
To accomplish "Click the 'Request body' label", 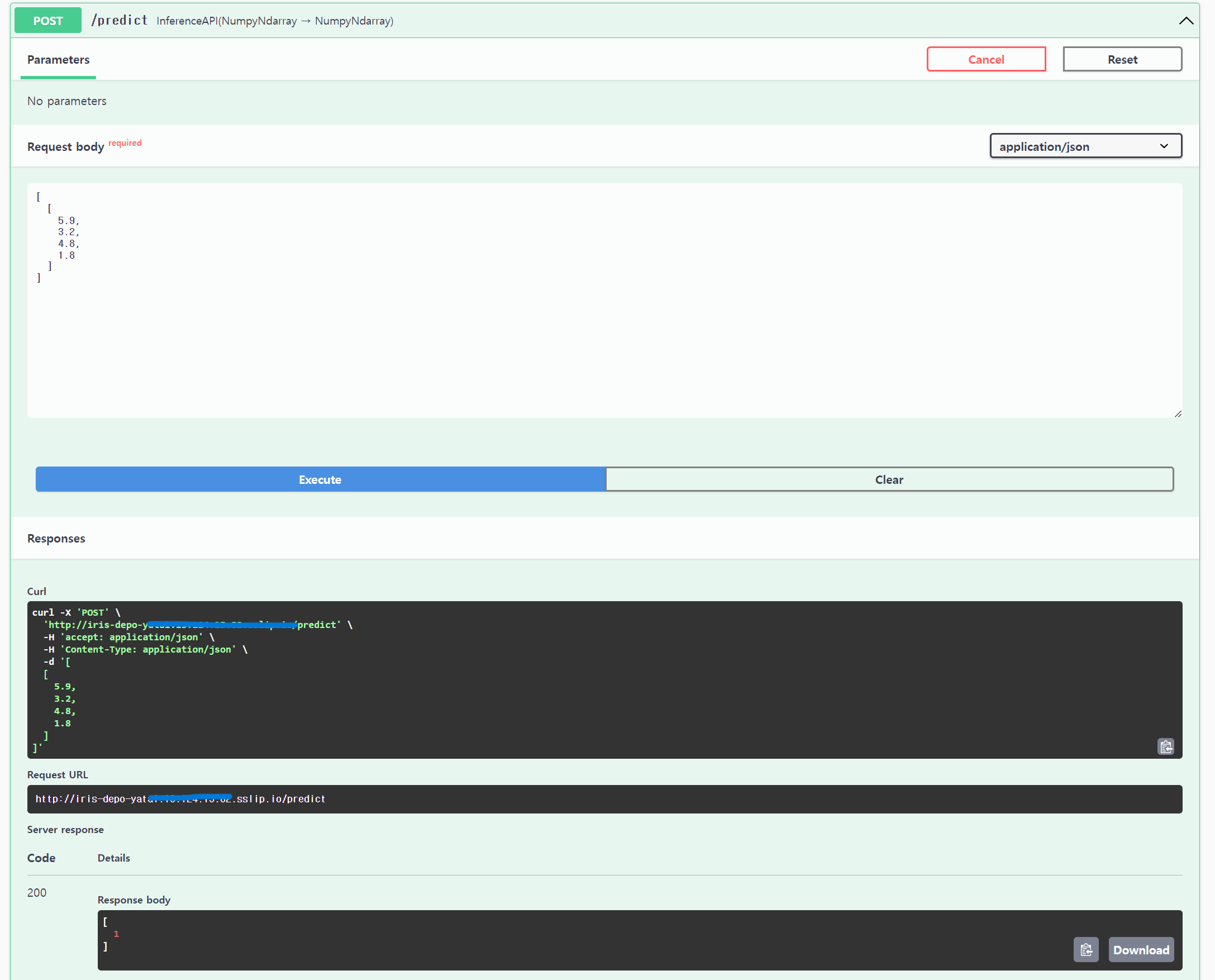I will coord(65,147).
